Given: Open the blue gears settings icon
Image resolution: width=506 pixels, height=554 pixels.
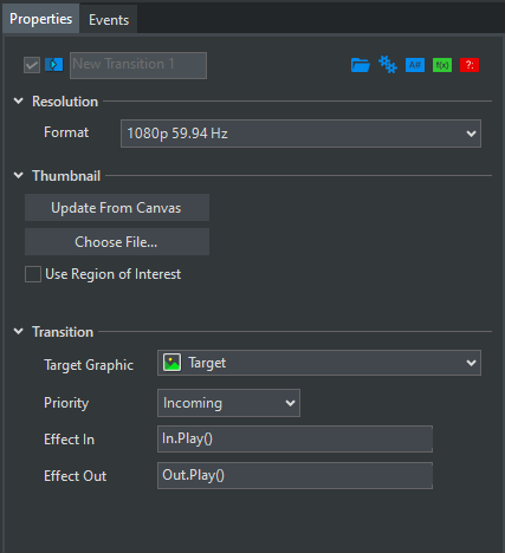Looking at the screenshot, I should tap(388, 65).
